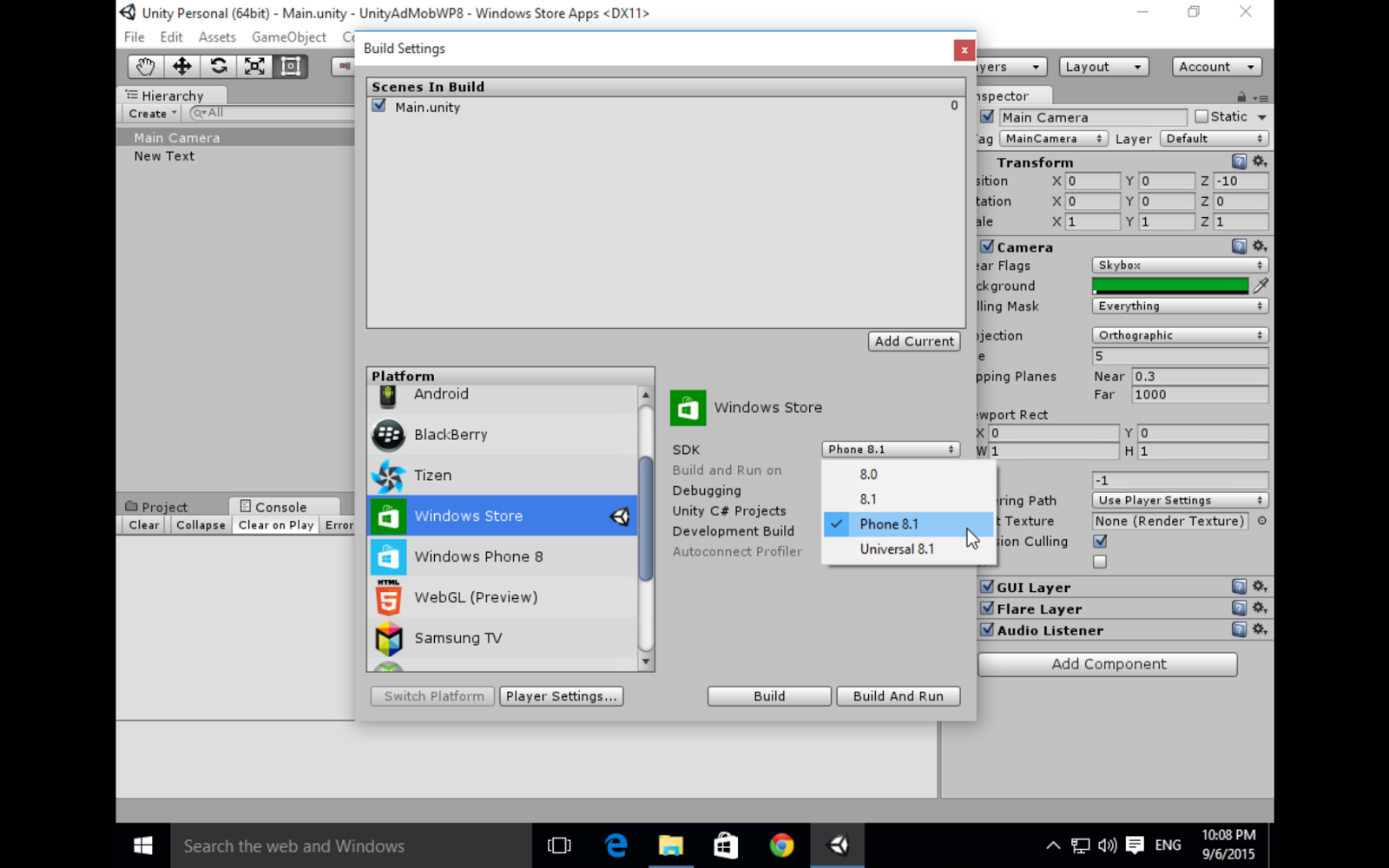Image resolution: width=1389 pixels, height=868 pixels.
Task: Click the WebGL HTML5 platform icon
Action: [x=388, y=598]
